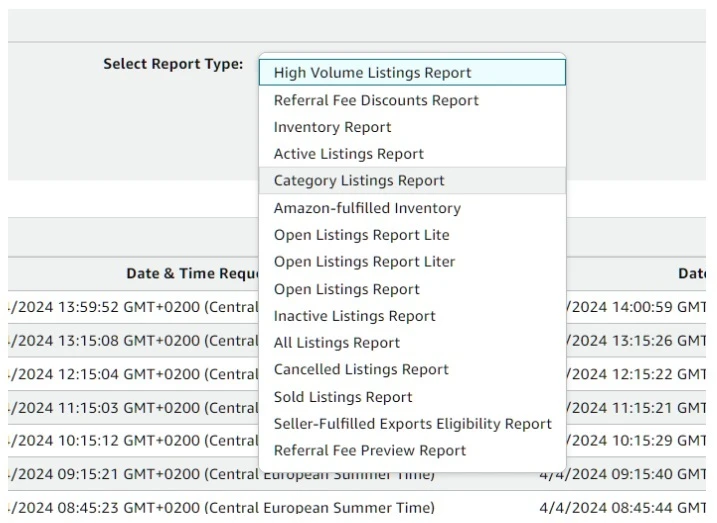Choose Referral Fee Discounts Report
717x523 pixels.
pos(412,100)
